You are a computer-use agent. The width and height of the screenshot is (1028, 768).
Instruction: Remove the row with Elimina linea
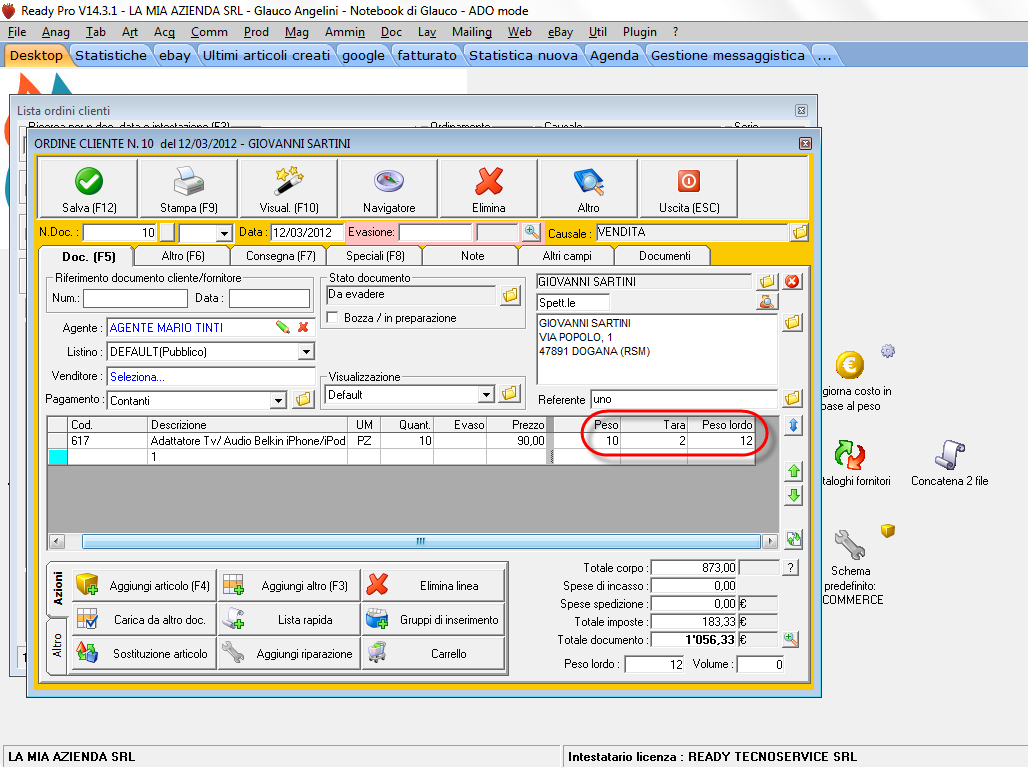[x=432, y=586]
